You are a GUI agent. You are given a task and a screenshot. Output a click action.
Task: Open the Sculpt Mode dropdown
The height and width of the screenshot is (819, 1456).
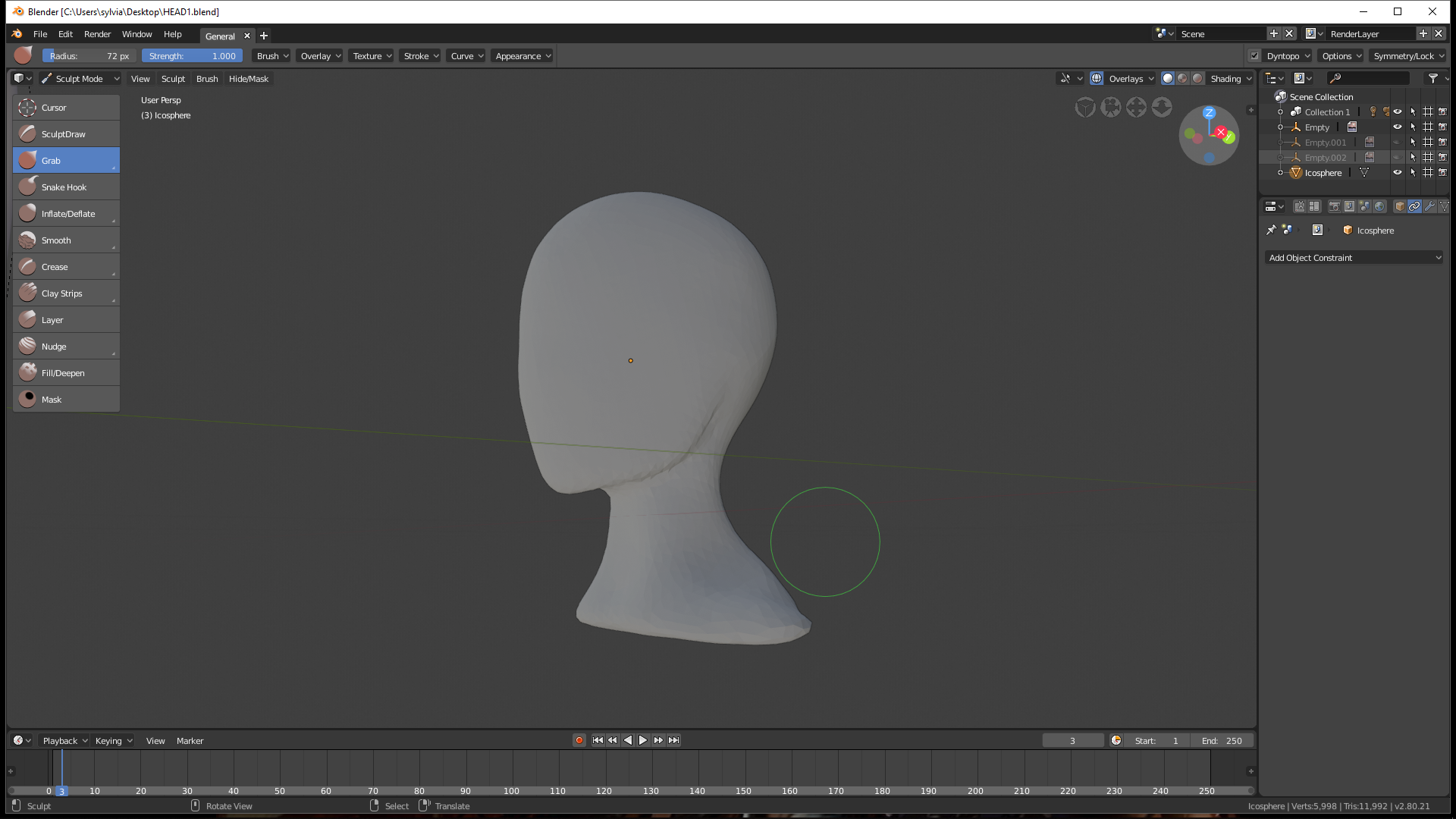pyautogui.click(x=80, y=79)
